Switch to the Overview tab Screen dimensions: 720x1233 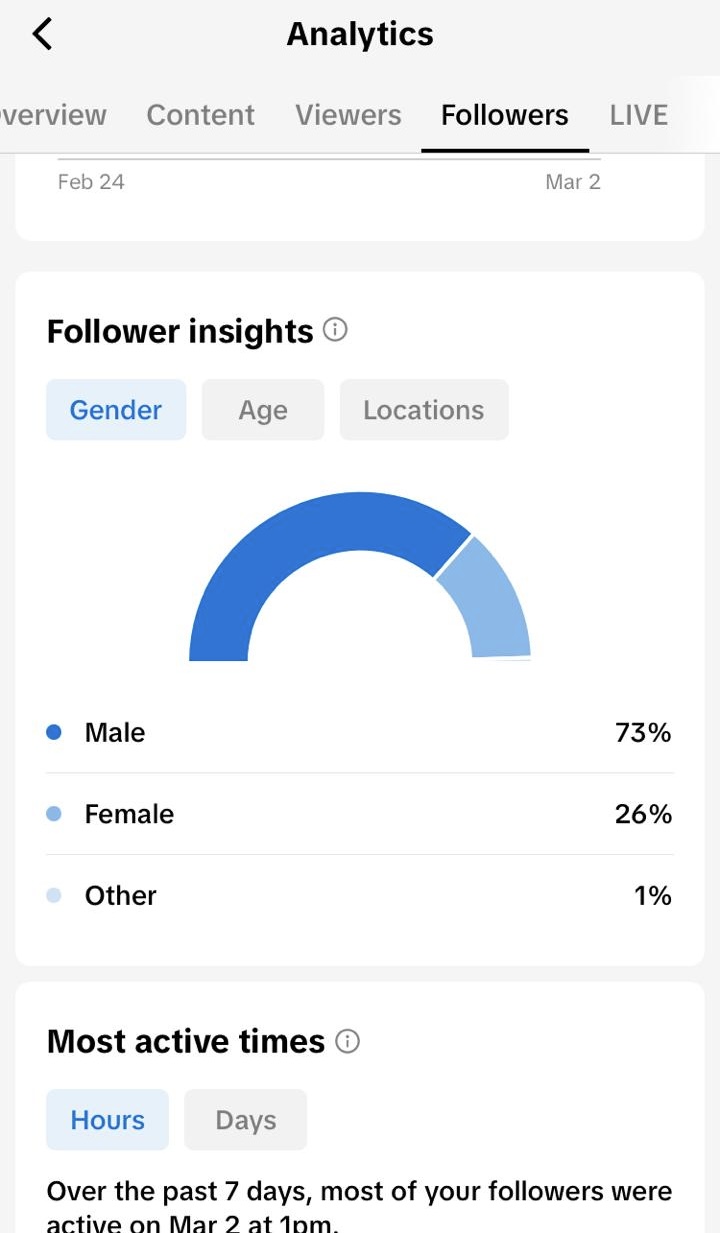coord(53,115)
